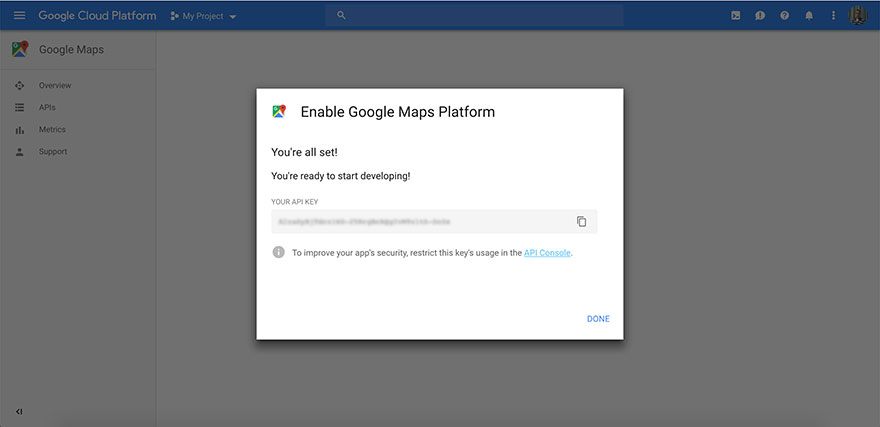Click the Maps logo in dialog title
The image size is (880, 427).
coord(279,111)
